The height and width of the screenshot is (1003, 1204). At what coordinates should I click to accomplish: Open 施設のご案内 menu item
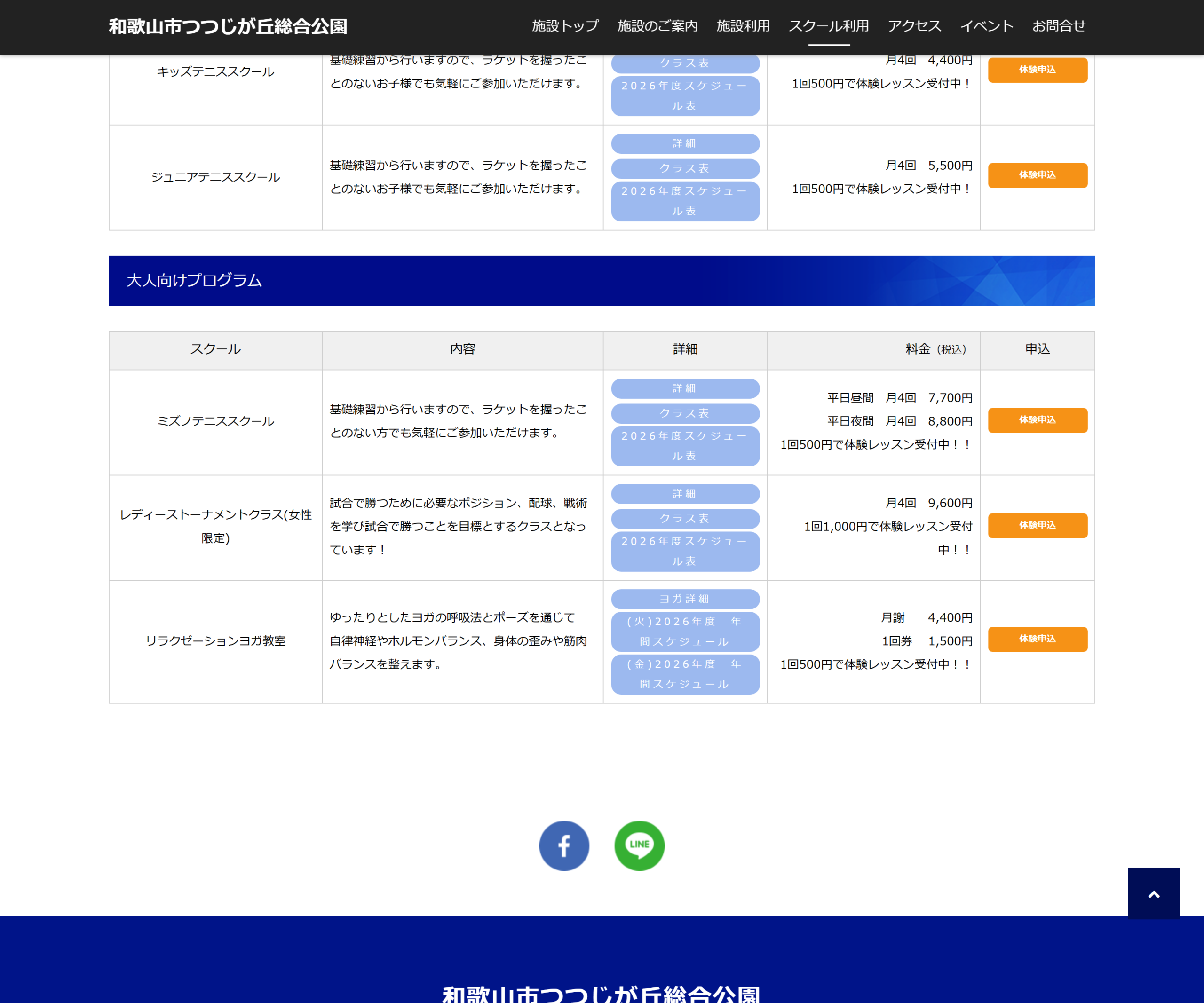657,26
